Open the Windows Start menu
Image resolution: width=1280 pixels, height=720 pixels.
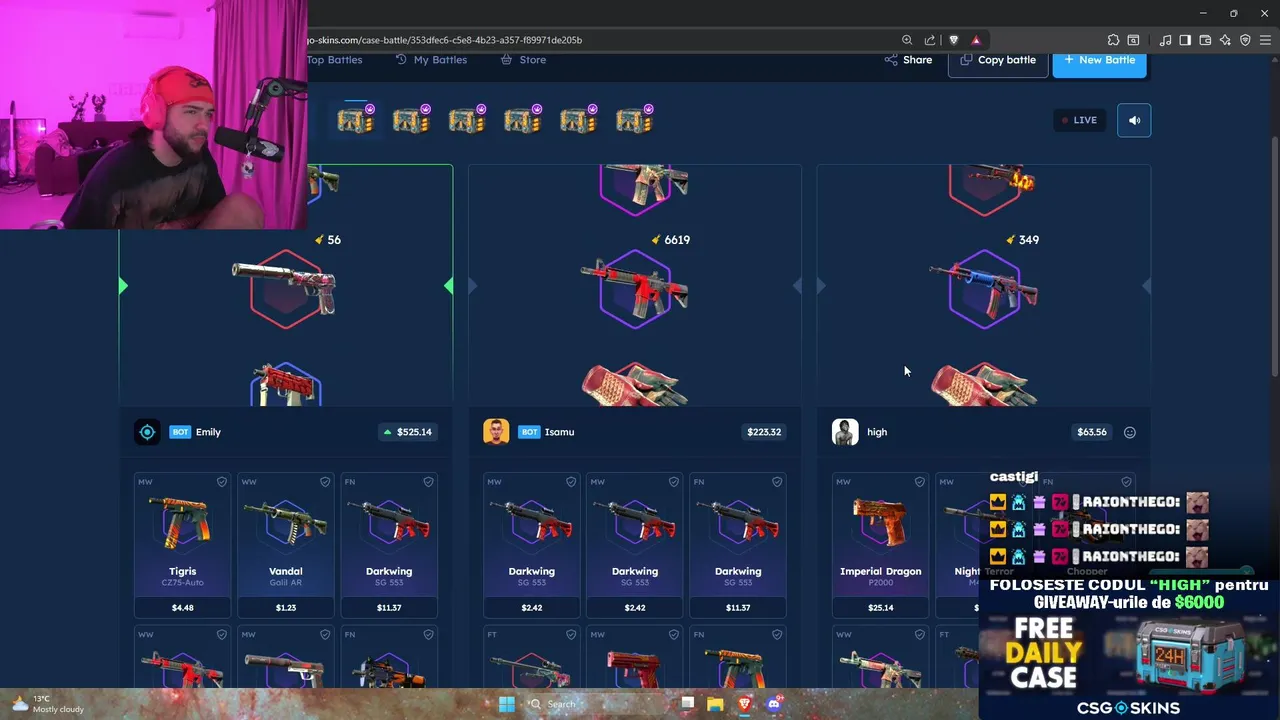click(x=507, y=704)
